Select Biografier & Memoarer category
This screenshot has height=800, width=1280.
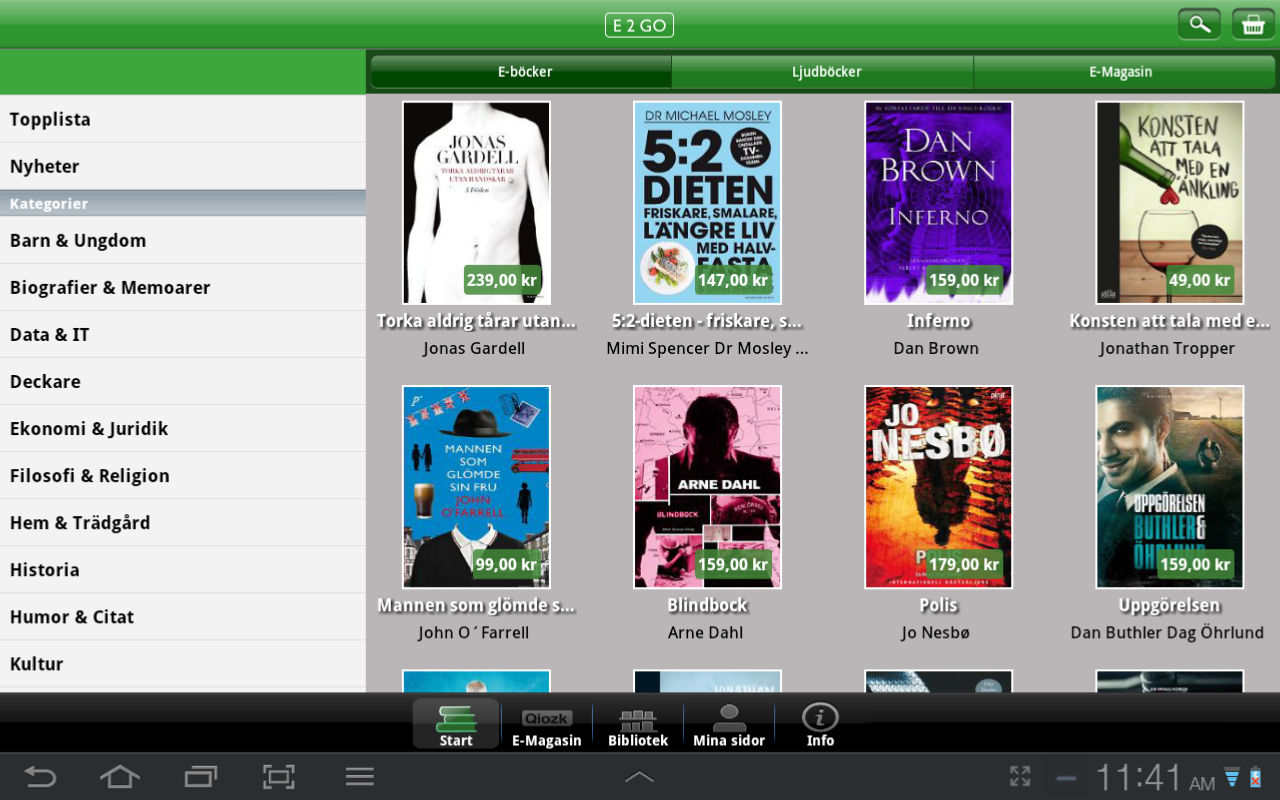click(x=183, y=287)
